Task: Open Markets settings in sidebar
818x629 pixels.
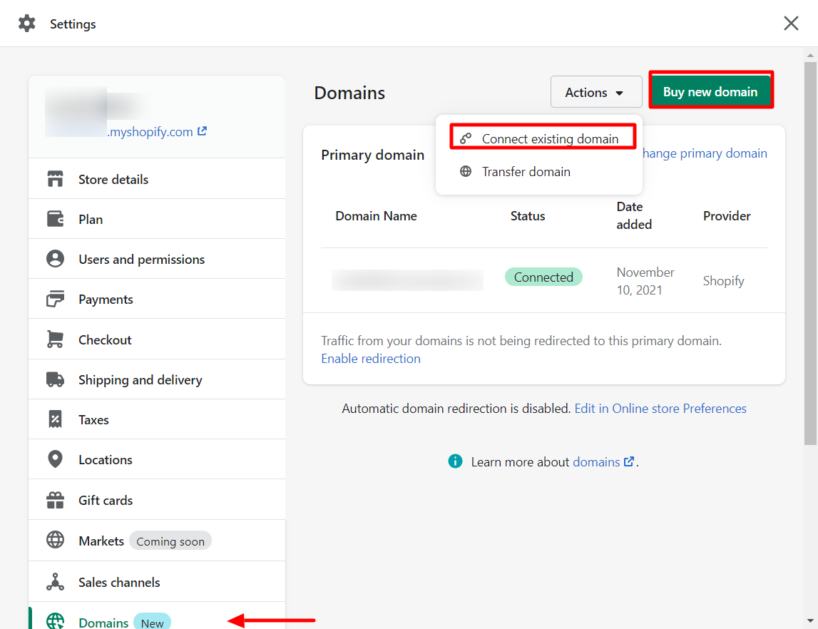Action: coord(101,541)
